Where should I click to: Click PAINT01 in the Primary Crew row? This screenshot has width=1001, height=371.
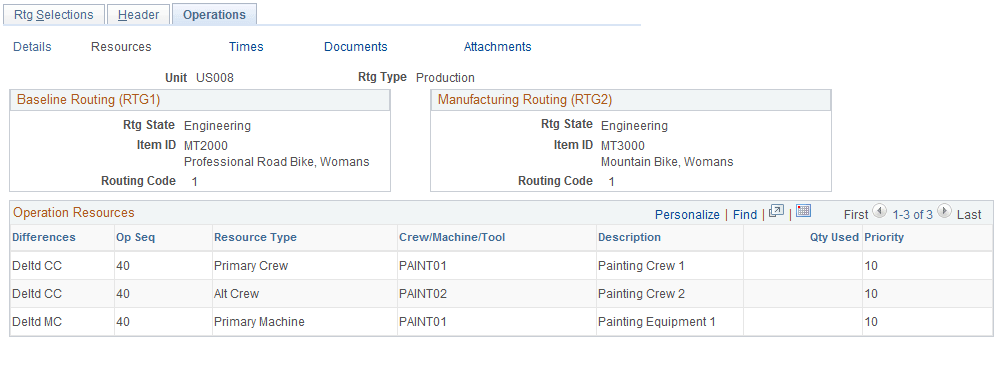[x=423, y=266]
